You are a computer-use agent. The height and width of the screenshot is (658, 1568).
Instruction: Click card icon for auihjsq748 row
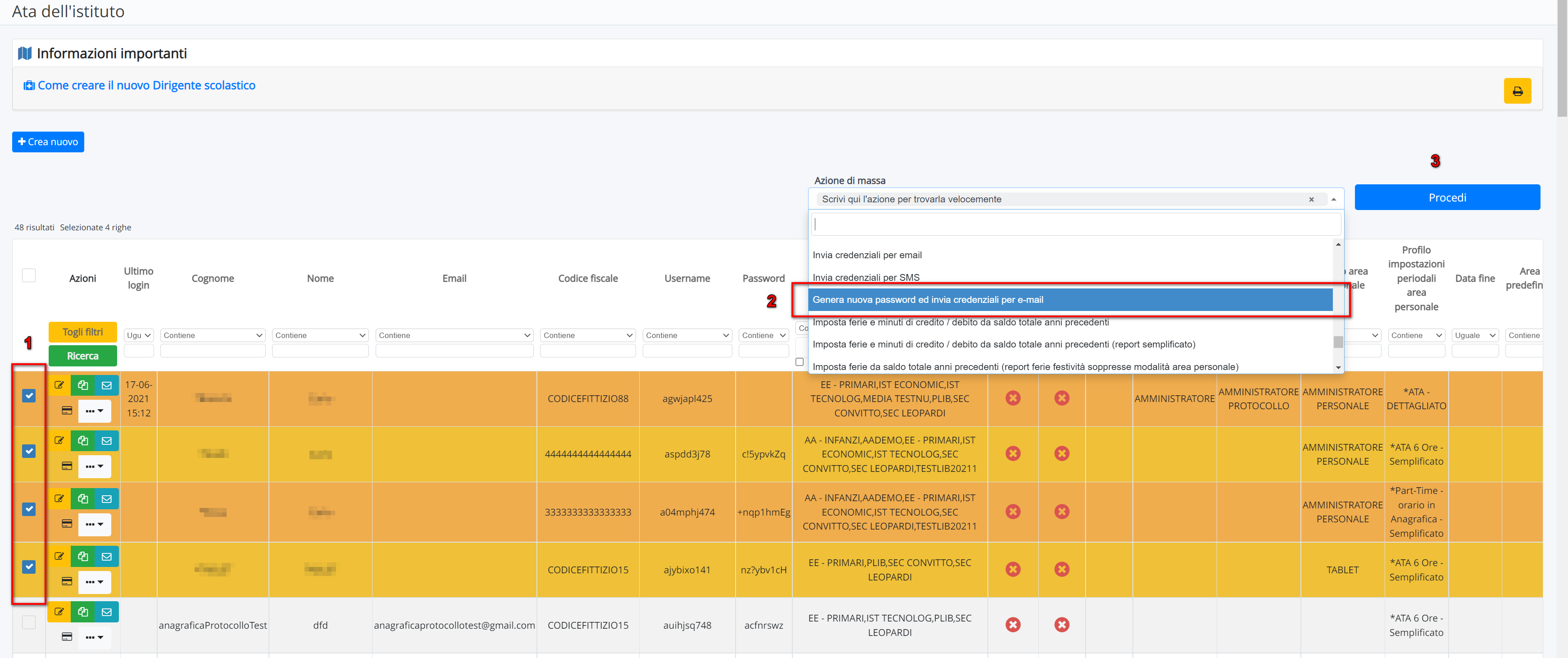coord(67,637)
